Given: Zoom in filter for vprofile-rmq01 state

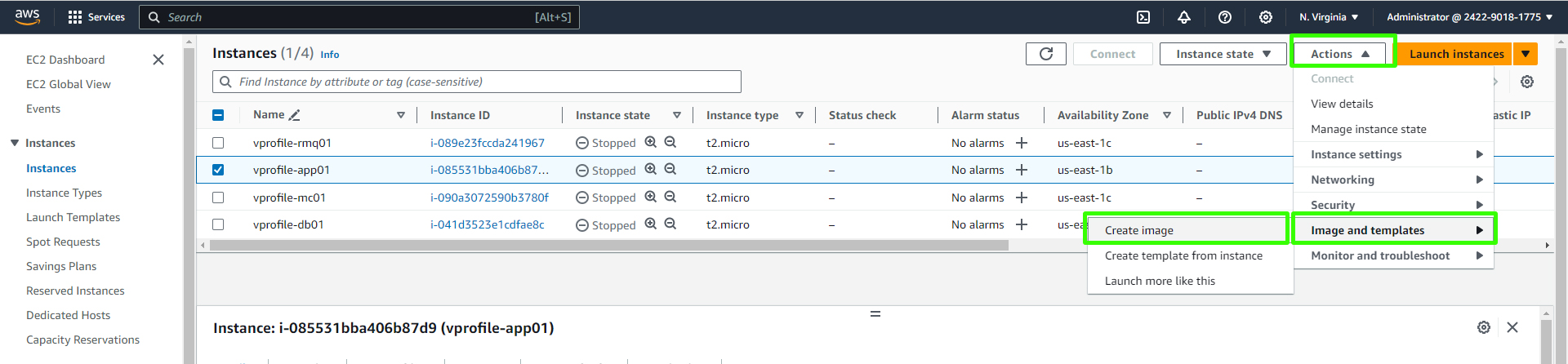Looking at the screenshot, I should [651, 142].
